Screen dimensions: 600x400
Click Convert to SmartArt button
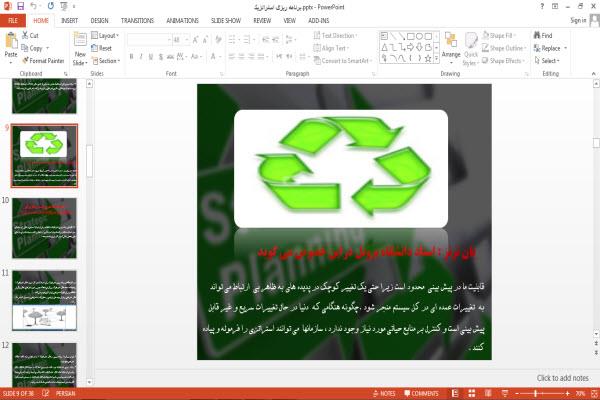pos(342,60)
